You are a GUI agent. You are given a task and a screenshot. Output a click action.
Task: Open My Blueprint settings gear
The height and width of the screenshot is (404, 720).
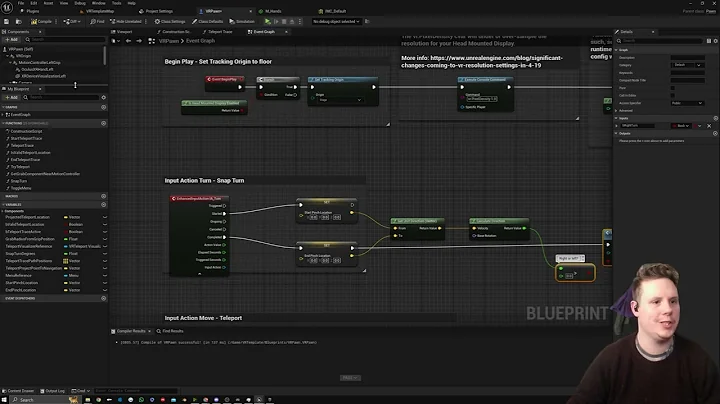tap(103, 97)
